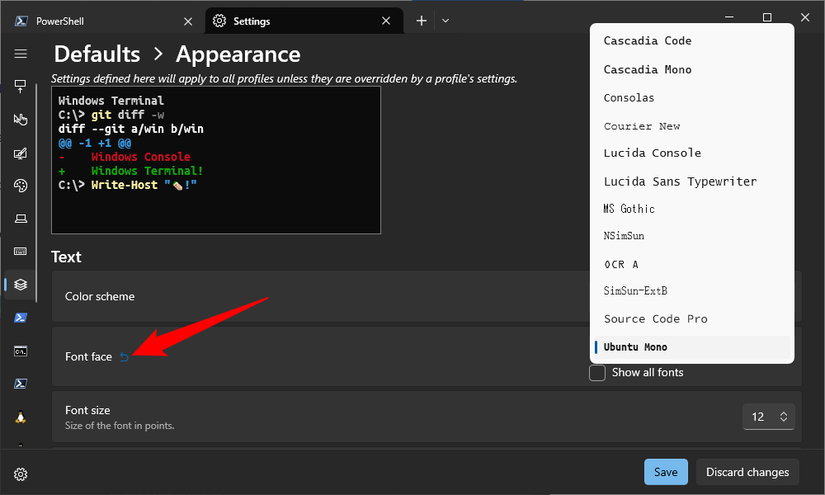Choose Courier New font
The image size is (825, 495).
(x=692, y=126)
